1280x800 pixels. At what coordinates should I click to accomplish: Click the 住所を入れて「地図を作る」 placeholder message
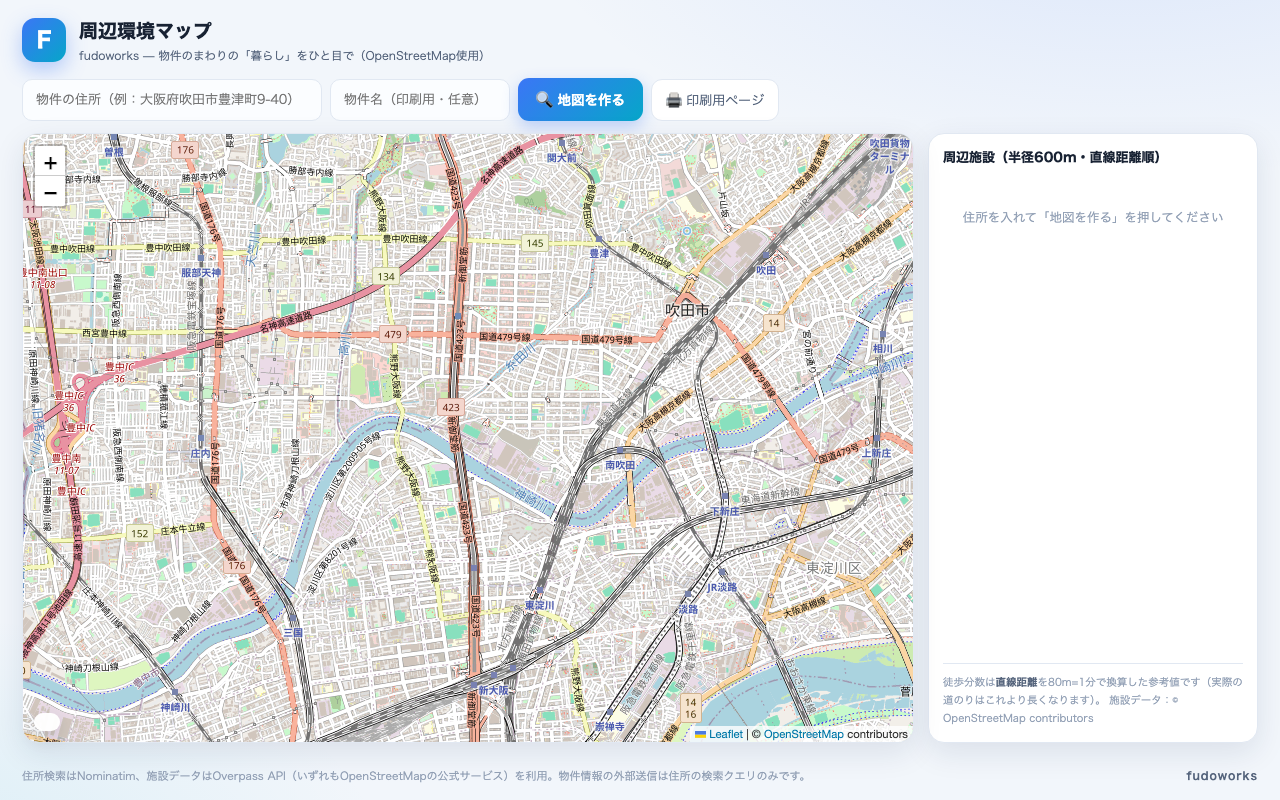click(1093, 217)
